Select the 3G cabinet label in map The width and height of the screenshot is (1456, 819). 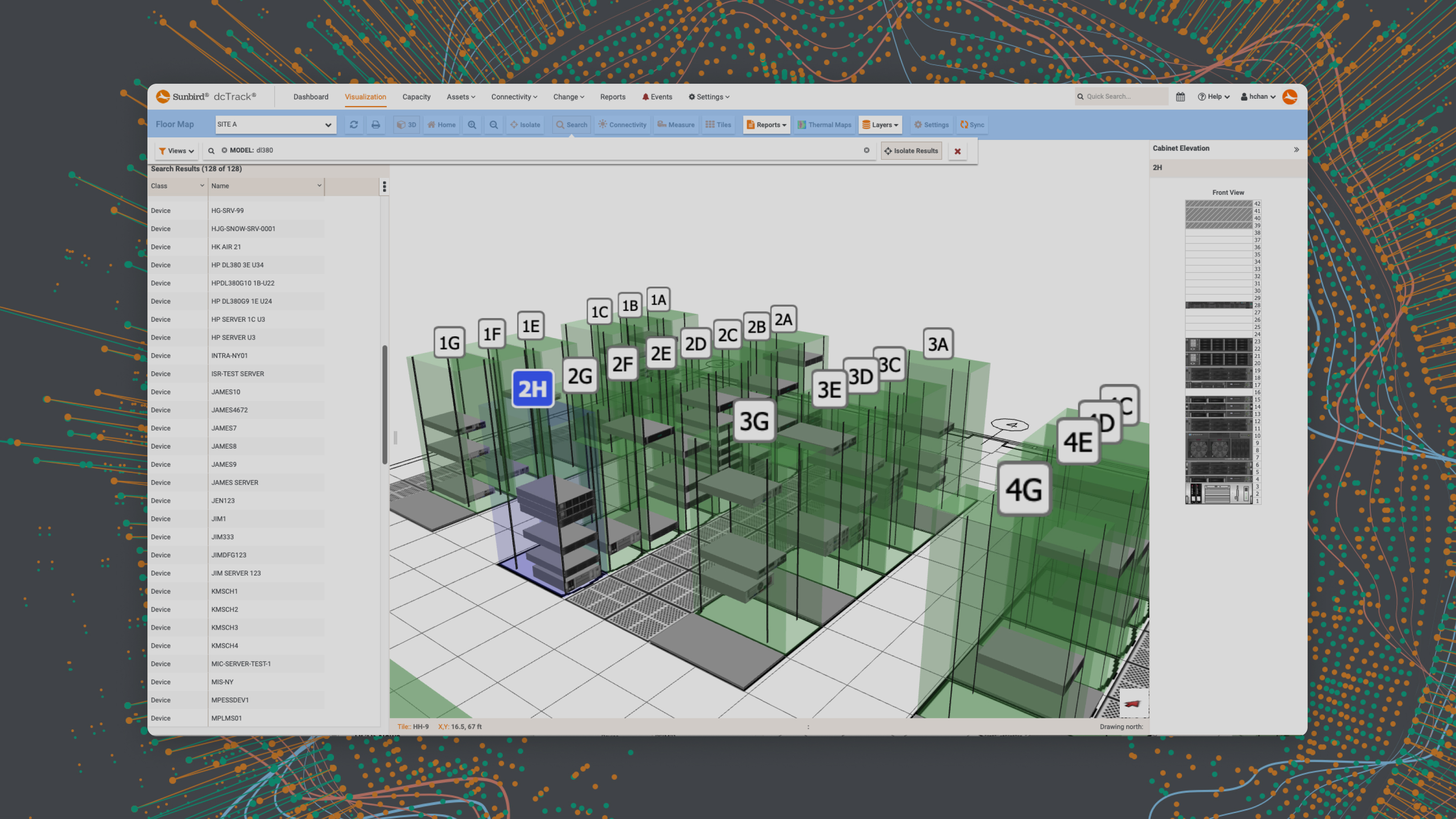[x=754, y=422]
